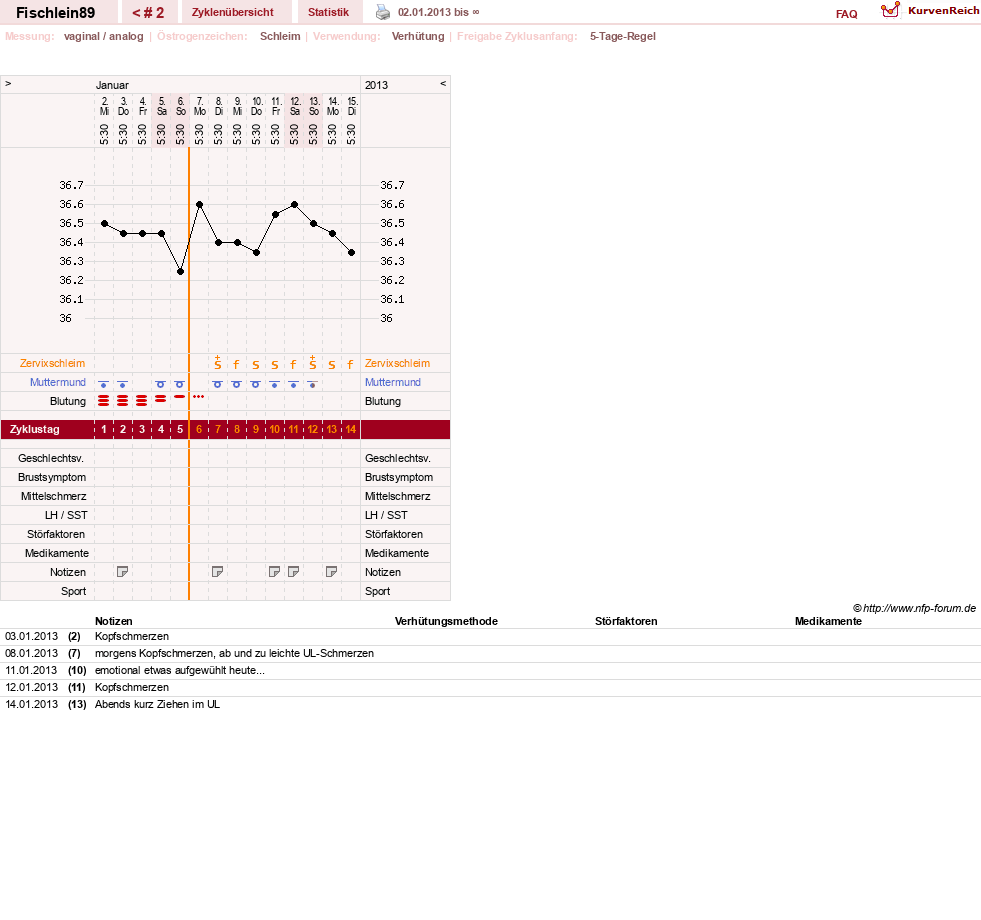This screenshot has height=920, width=981.
Task: Click the '5-Tage-Regel' setting value
Action: pos(623,36)
